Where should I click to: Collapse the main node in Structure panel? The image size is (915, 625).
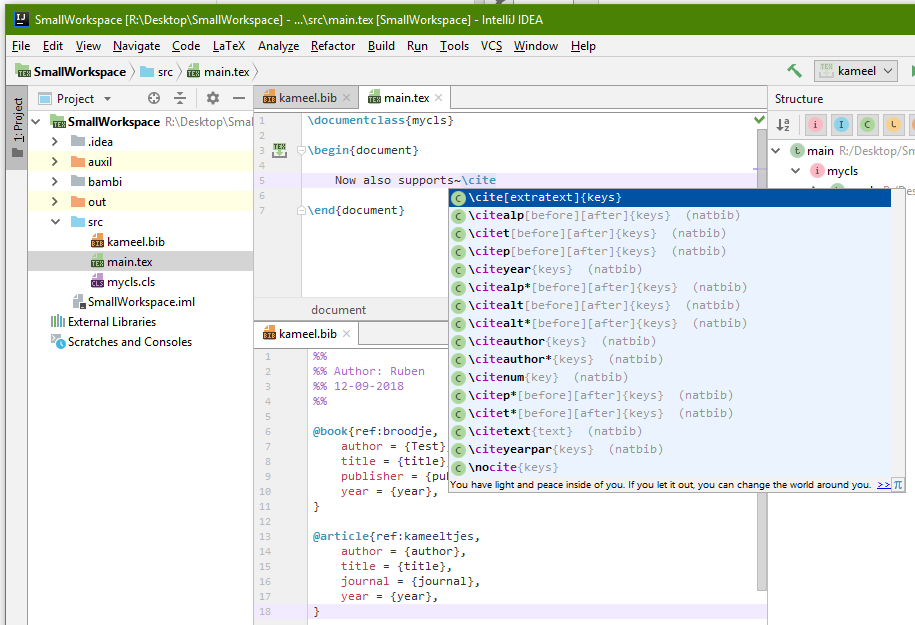(x=776, y=151)
